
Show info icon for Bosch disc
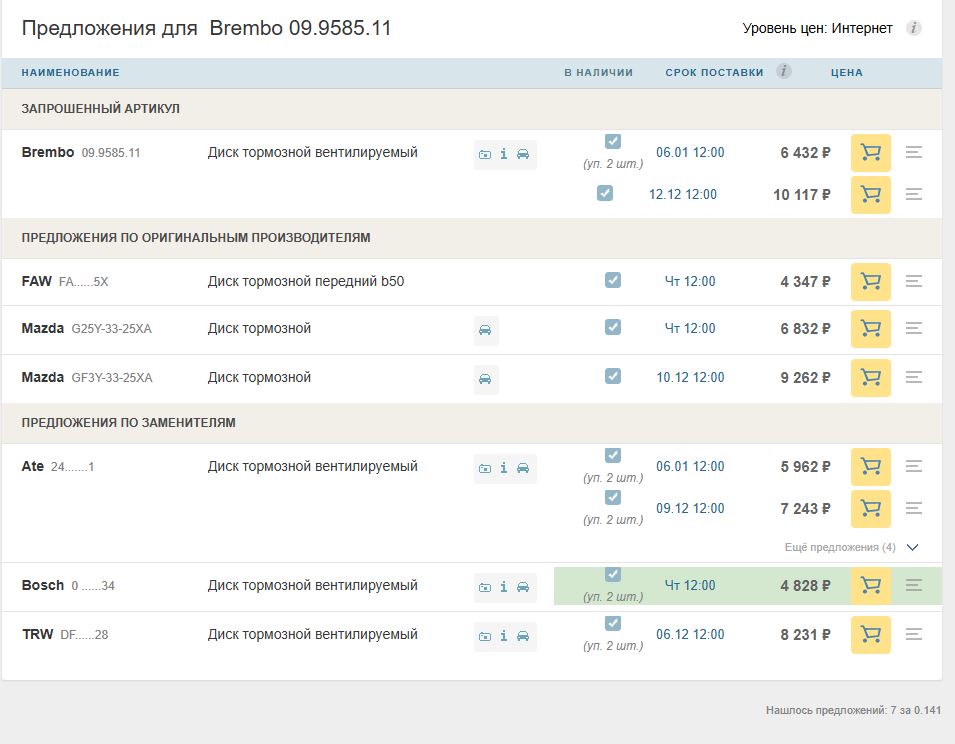[x=504, y=587]
